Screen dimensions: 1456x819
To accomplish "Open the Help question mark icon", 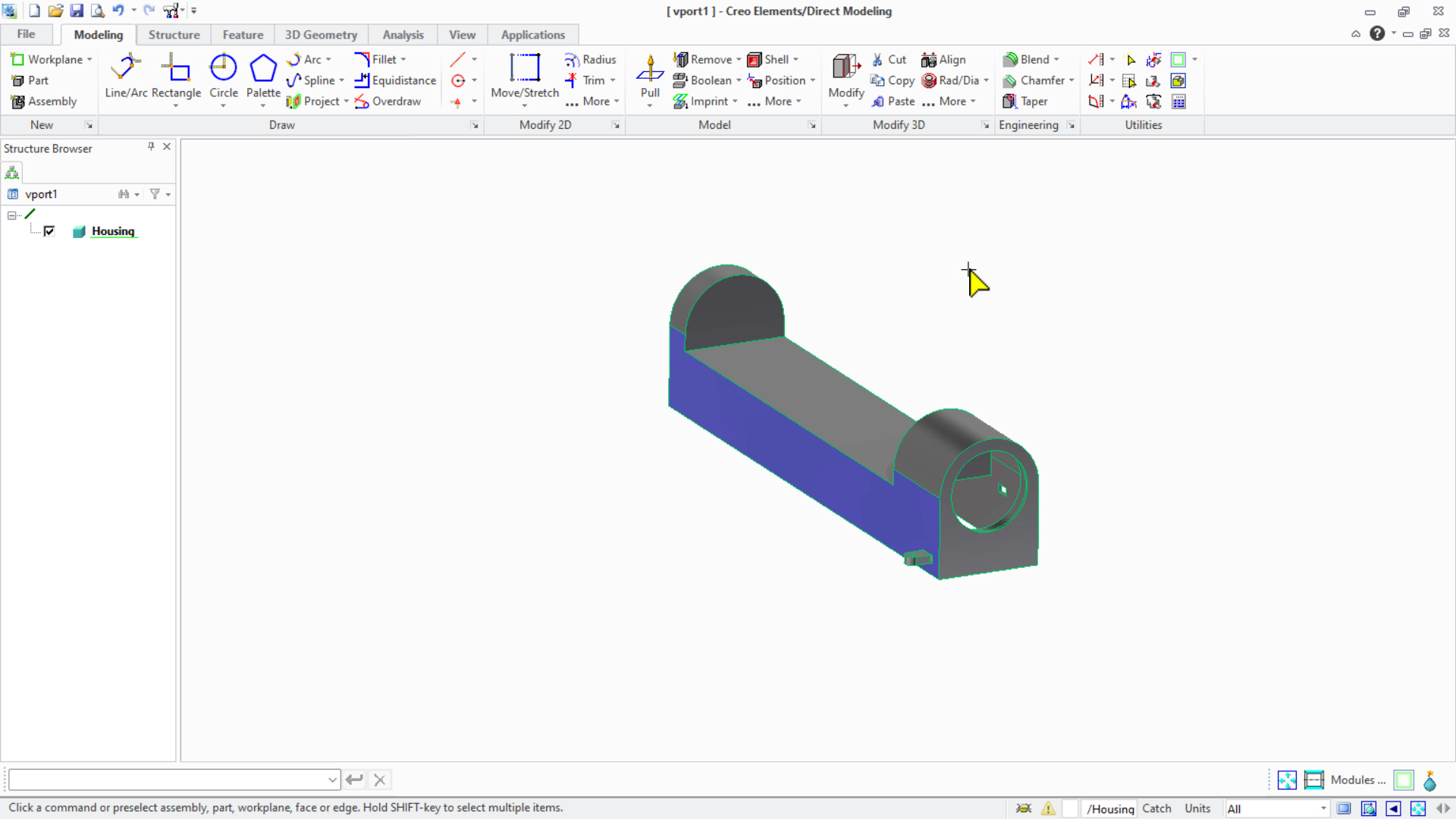I will click(1377, 33).
